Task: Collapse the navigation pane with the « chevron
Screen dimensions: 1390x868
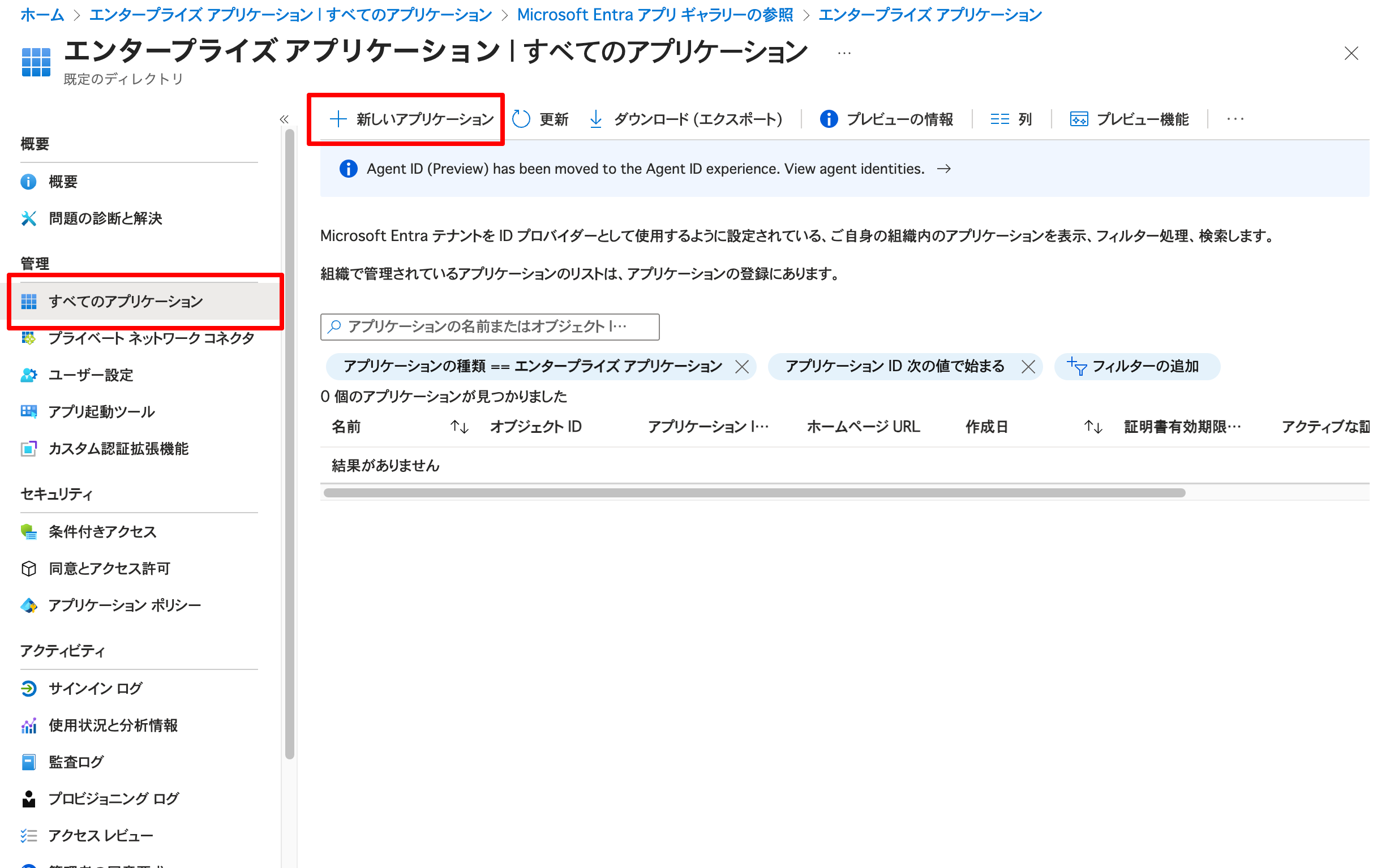Action: click(x=285, y=118)
